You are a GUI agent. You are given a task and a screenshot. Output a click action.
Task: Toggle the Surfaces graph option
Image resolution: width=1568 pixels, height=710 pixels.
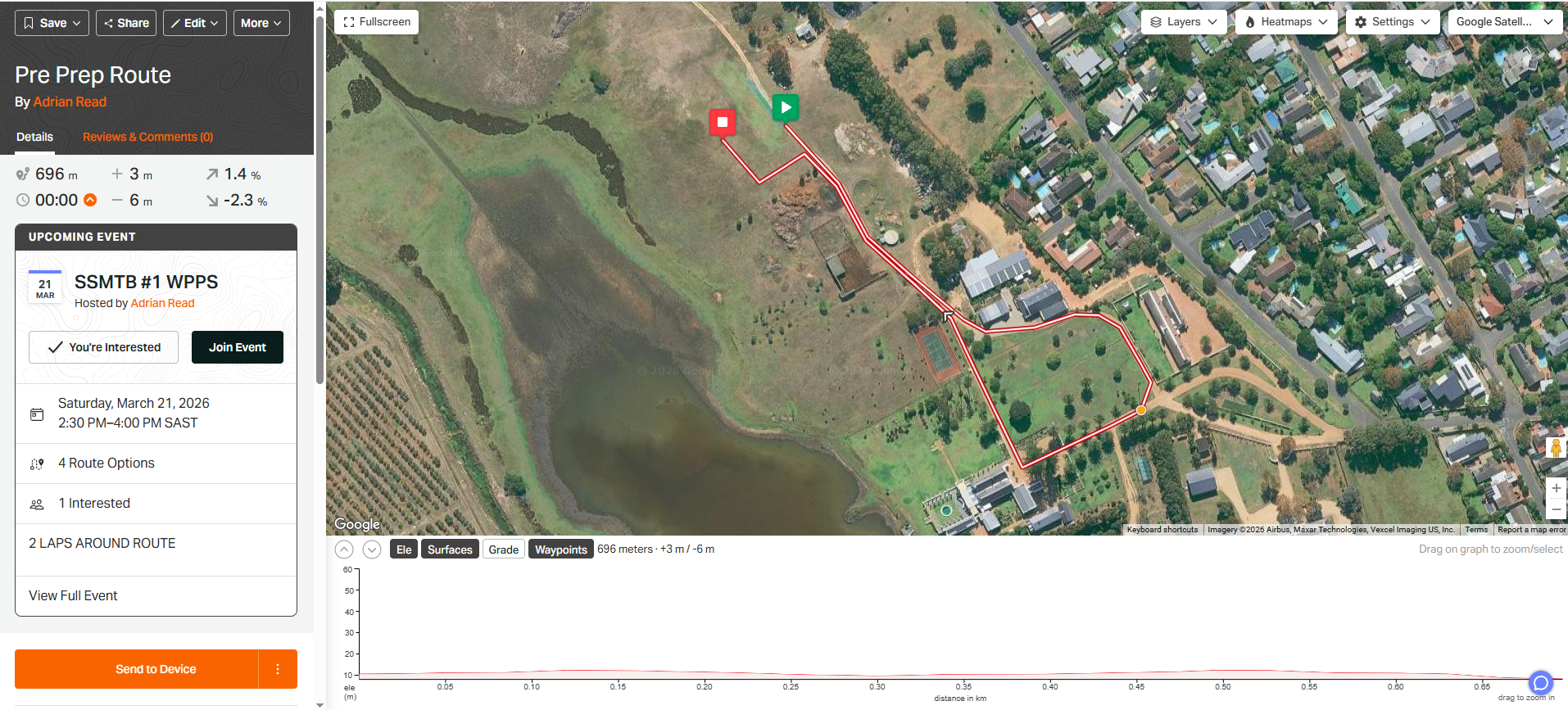point(450,549)
